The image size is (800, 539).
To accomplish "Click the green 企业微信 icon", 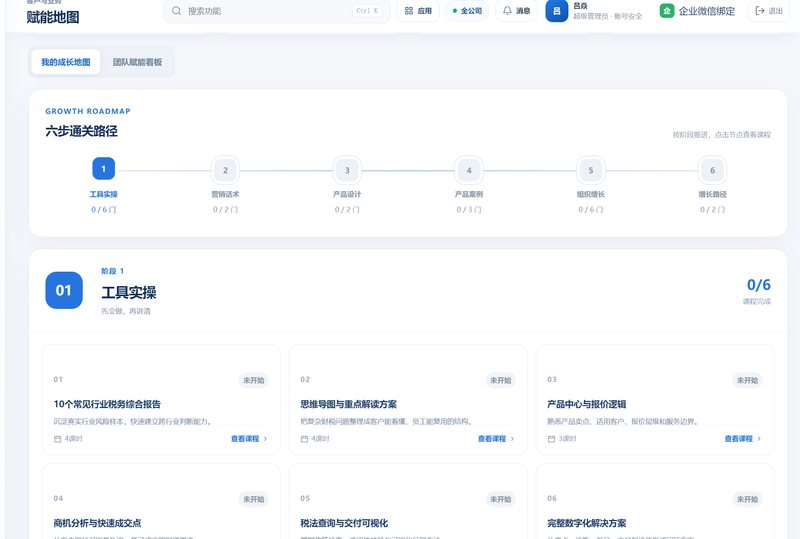I will [x=667, y=11].
